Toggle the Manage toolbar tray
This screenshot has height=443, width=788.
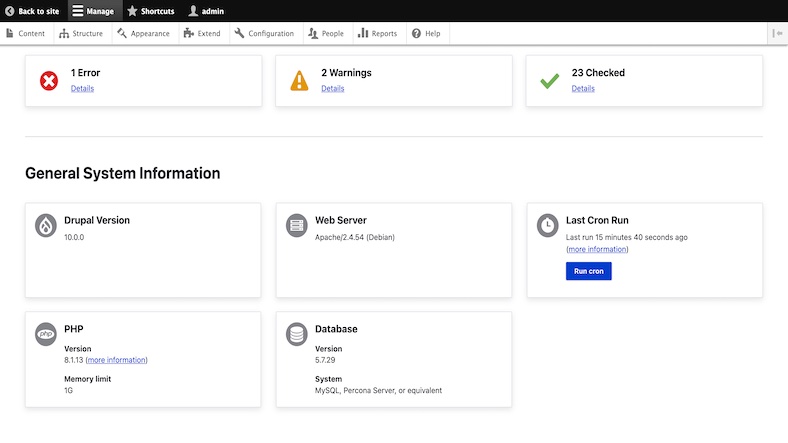click(93, 11)
